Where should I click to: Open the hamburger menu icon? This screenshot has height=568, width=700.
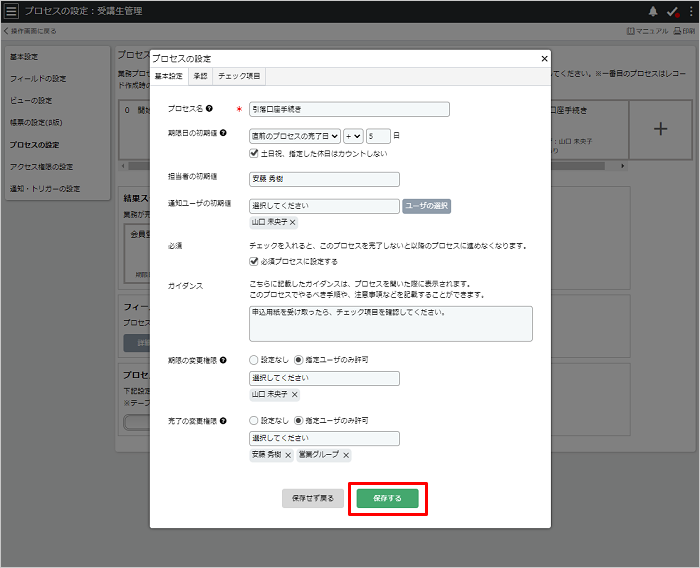pos(11,11)
